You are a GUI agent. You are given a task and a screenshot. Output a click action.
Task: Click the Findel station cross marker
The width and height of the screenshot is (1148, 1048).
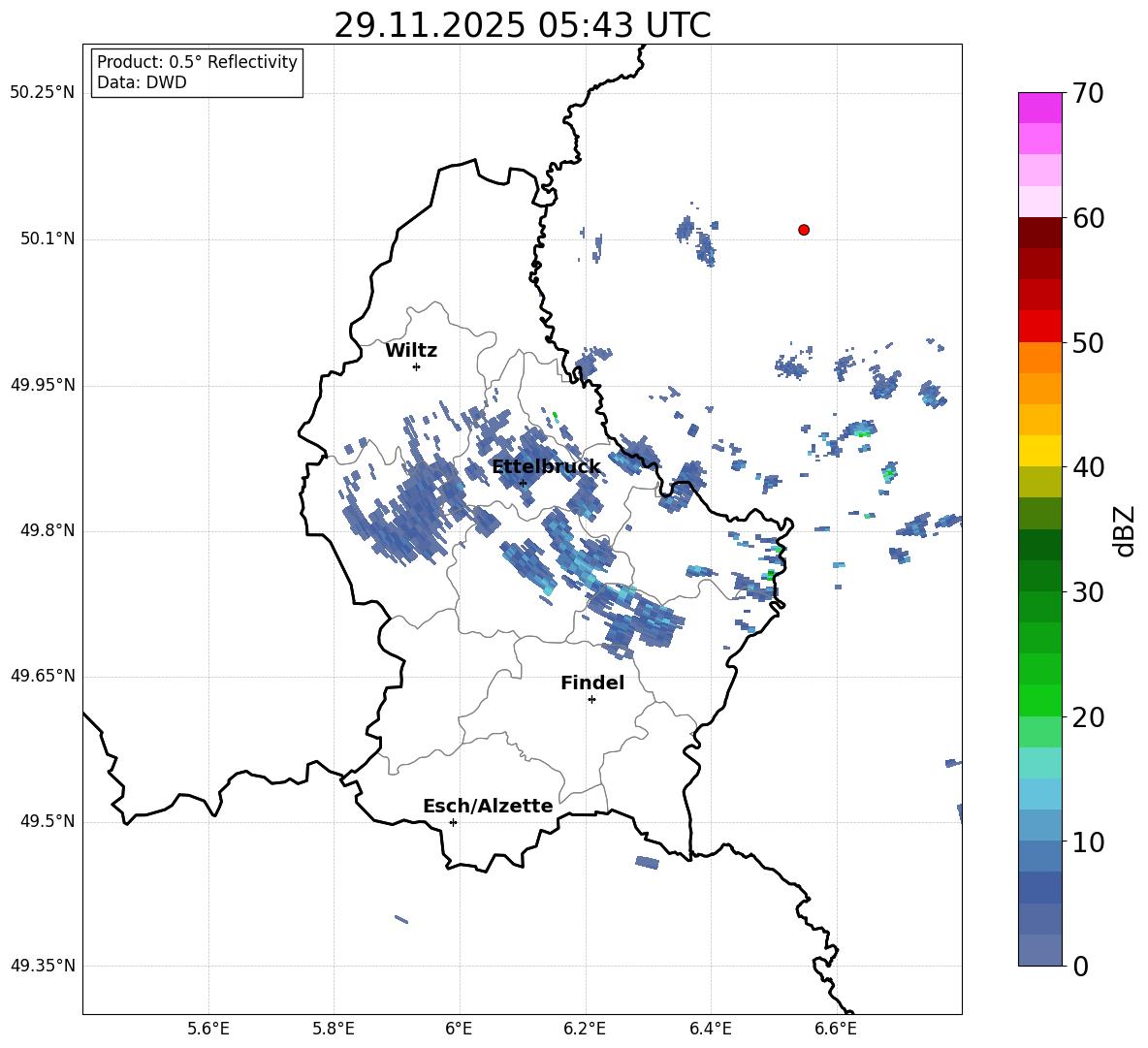click(x=591, y=700)
